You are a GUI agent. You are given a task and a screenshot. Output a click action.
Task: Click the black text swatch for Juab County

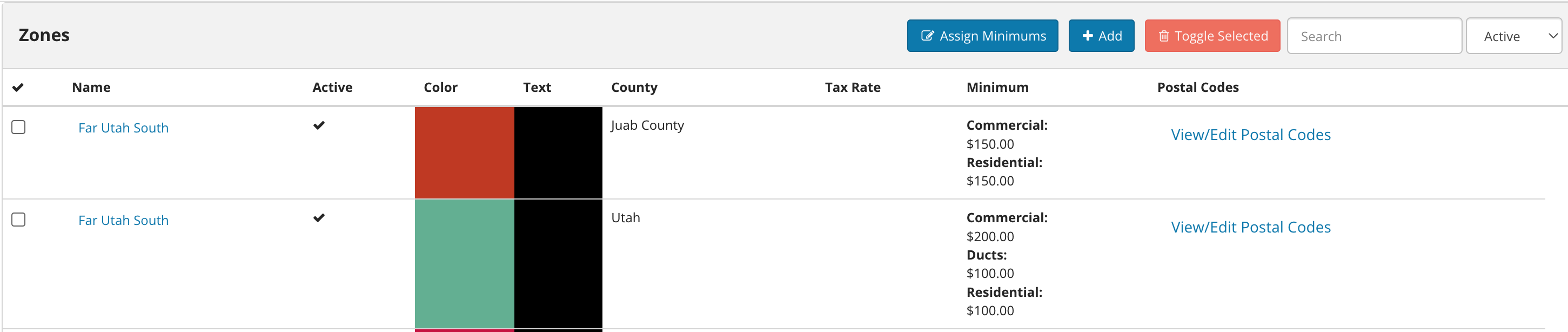(x=558, y=153)
